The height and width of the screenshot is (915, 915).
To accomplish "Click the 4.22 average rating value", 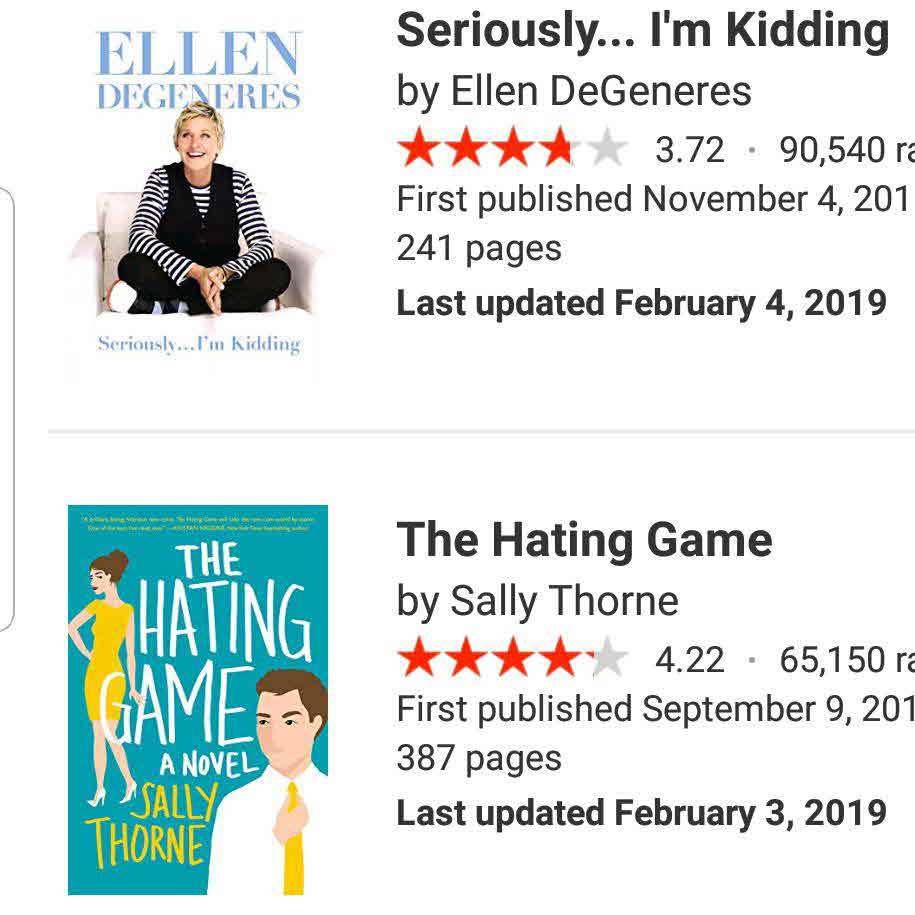I will coord(689,660).
